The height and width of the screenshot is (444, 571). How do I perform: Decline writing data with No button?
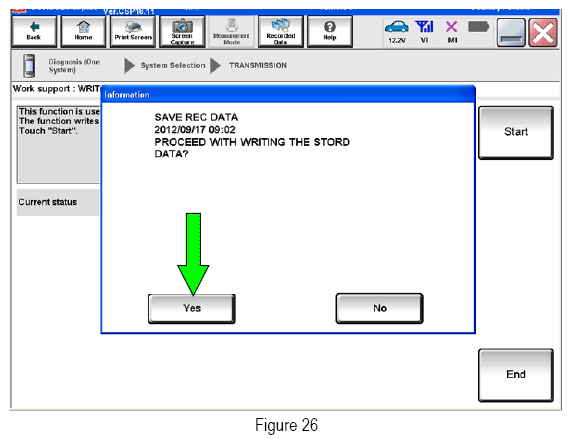click(379, 309)
